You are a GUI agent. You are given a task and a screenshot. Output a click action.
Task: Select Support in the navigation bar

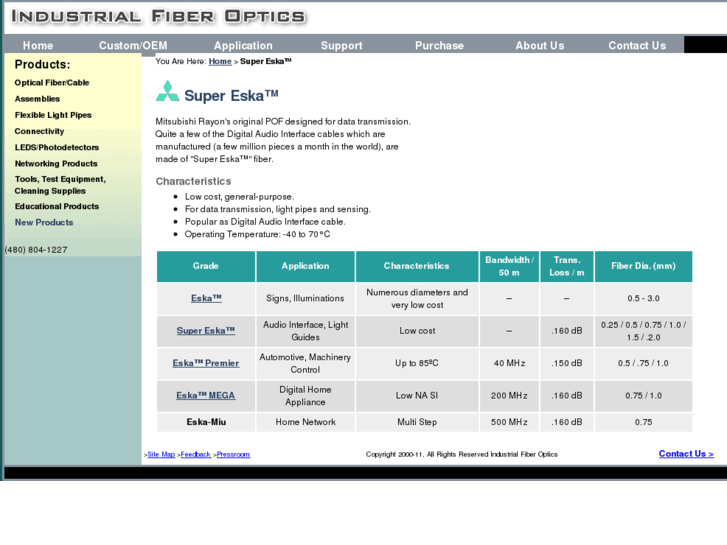[x=342, y=45]
